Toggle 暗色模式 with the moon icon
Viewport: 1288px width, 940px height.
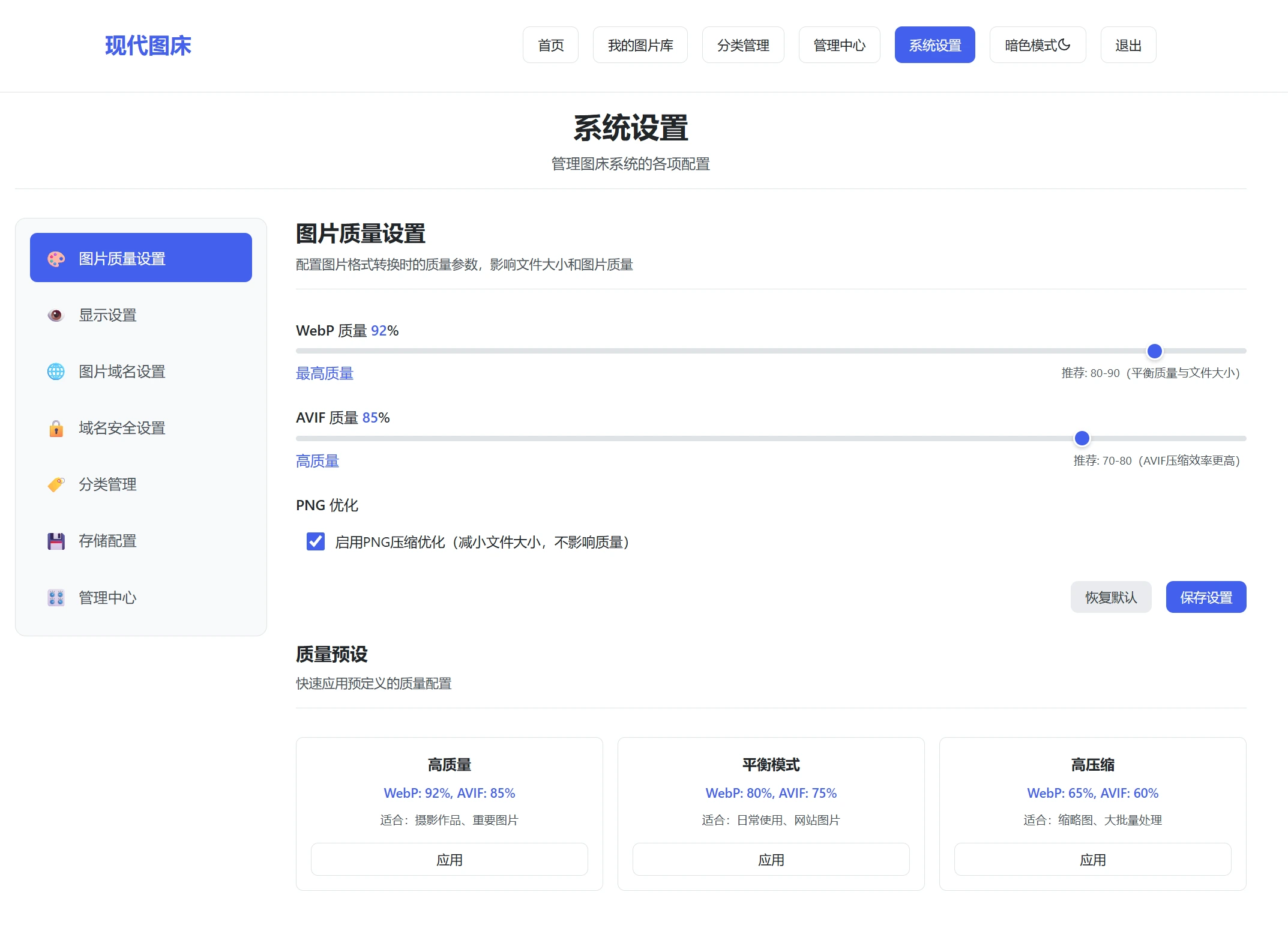1064,44
